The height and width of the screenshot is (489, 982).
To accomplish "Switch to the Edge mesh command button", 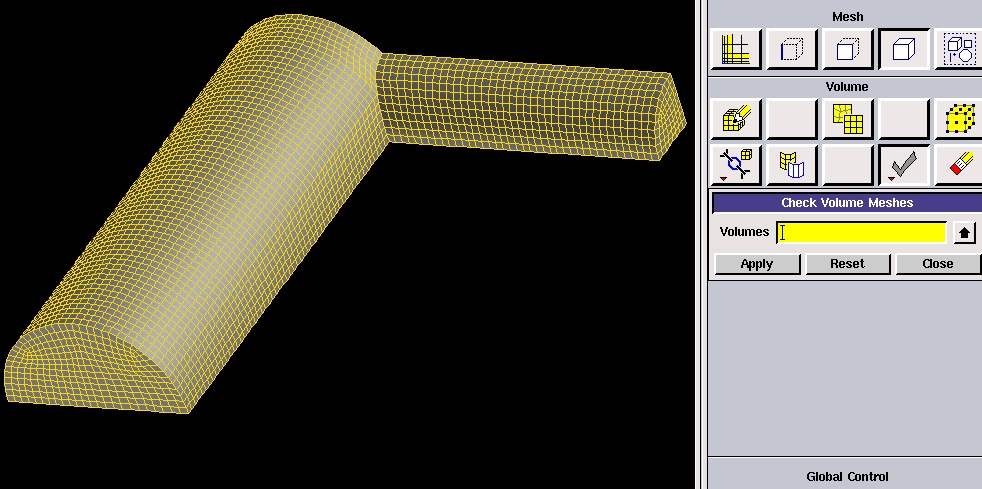I will 792,49.
